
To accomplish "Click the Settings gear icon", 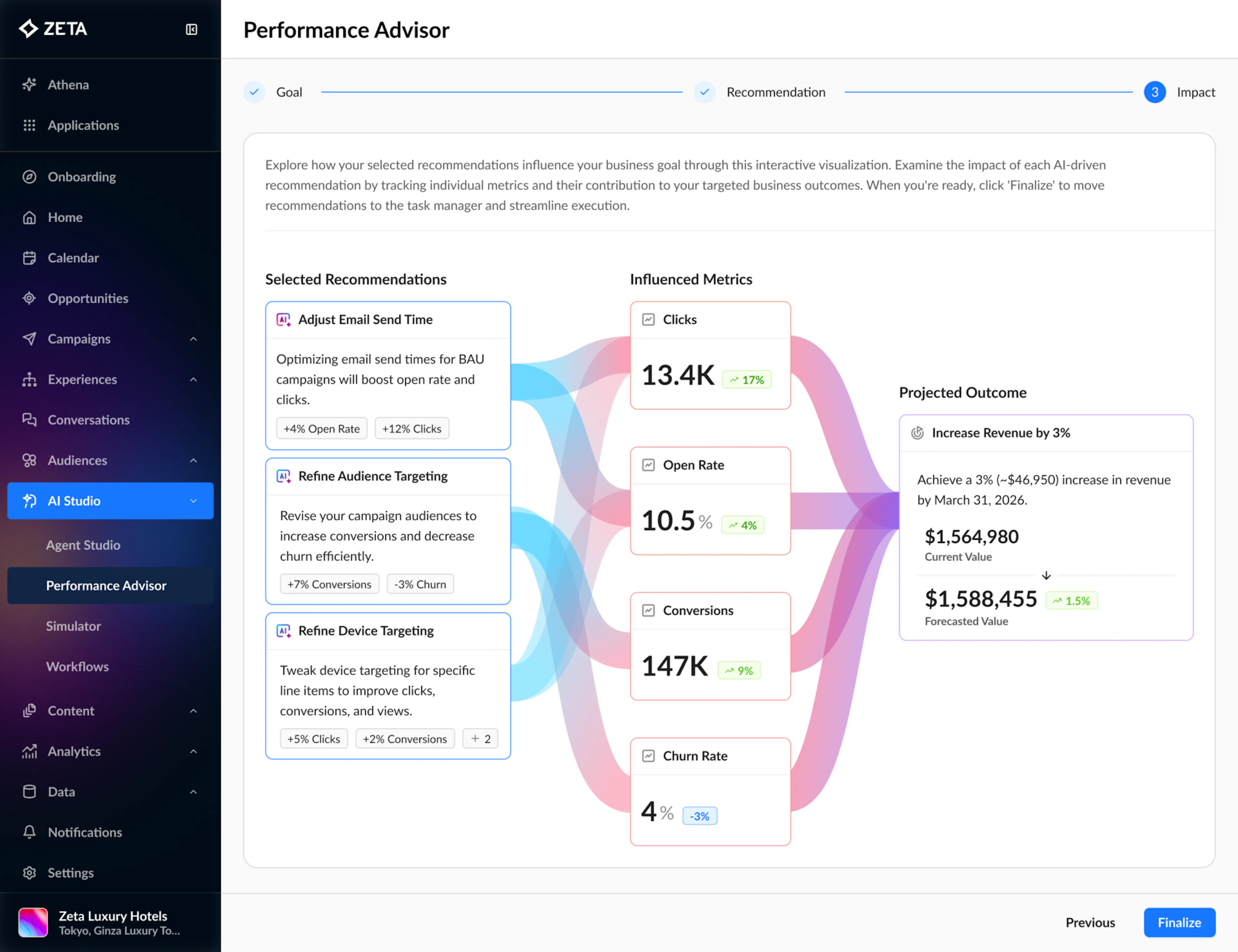I will tap(29, 873).
